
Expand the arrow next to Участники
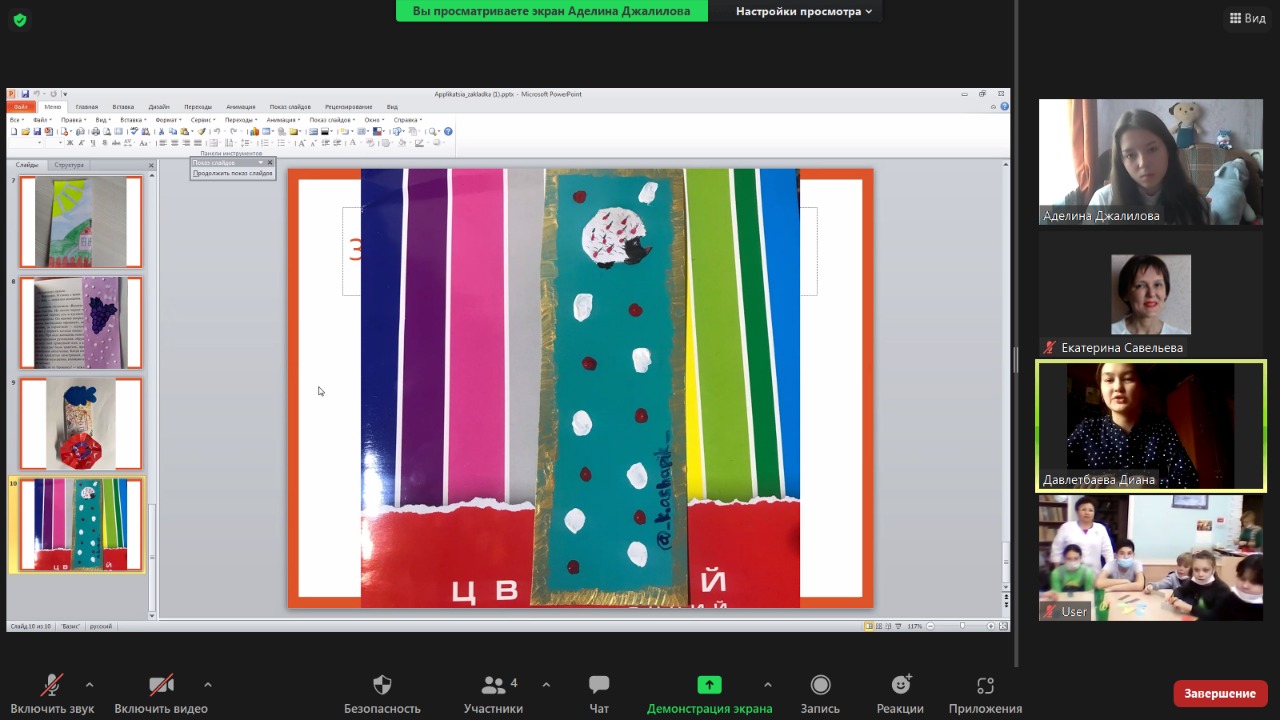(546, 685)
